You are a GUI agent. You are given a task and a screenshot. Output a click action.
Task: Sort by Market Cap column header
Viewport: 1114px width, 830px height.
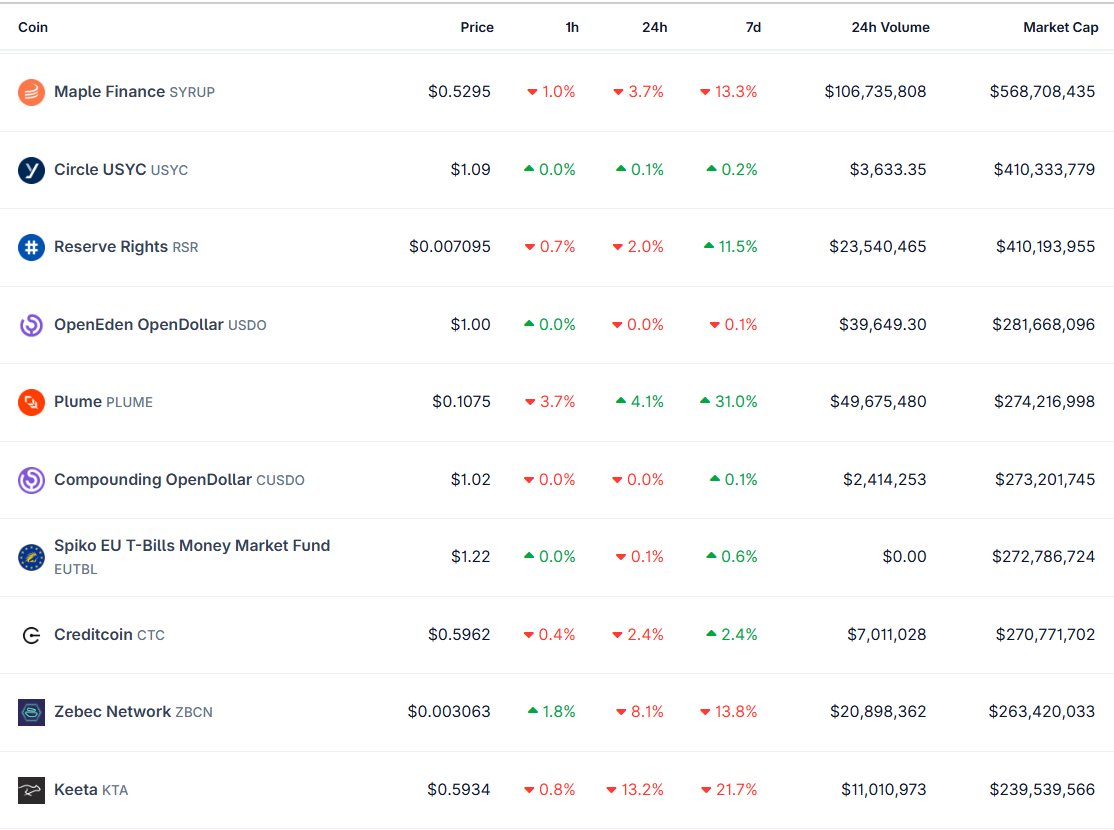coord(1060,27)
